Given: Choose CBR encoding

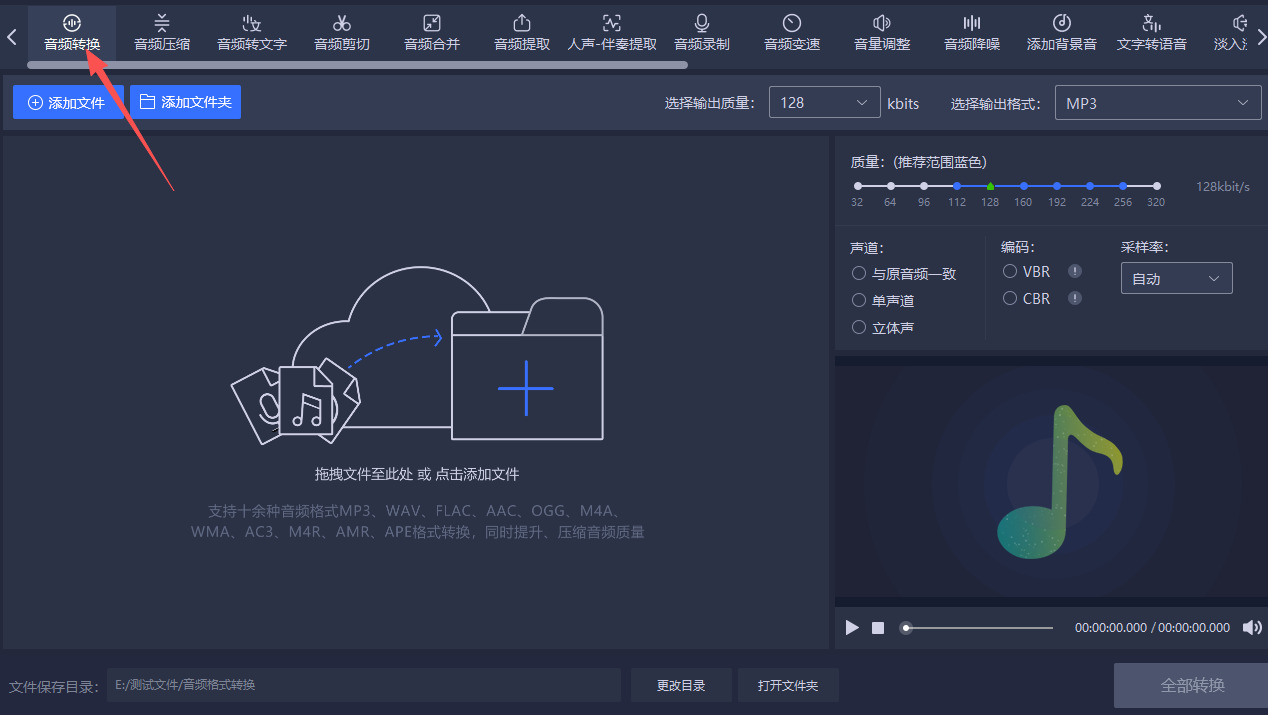Looking at the screenshot, I should click(x=1026, y=298).
